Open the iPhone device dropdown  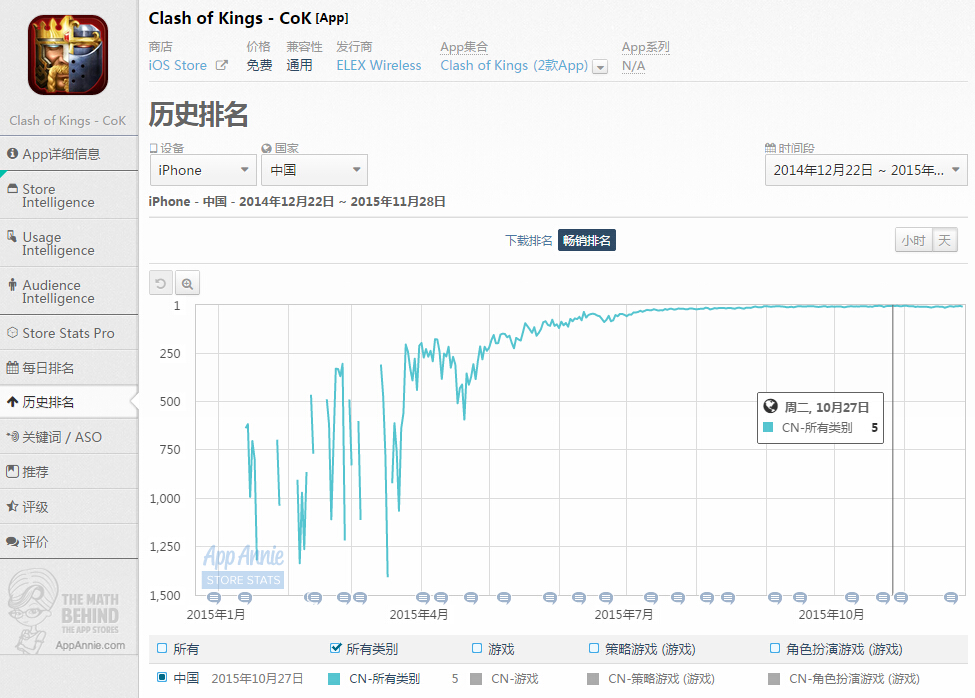click(x=203, y=170)
